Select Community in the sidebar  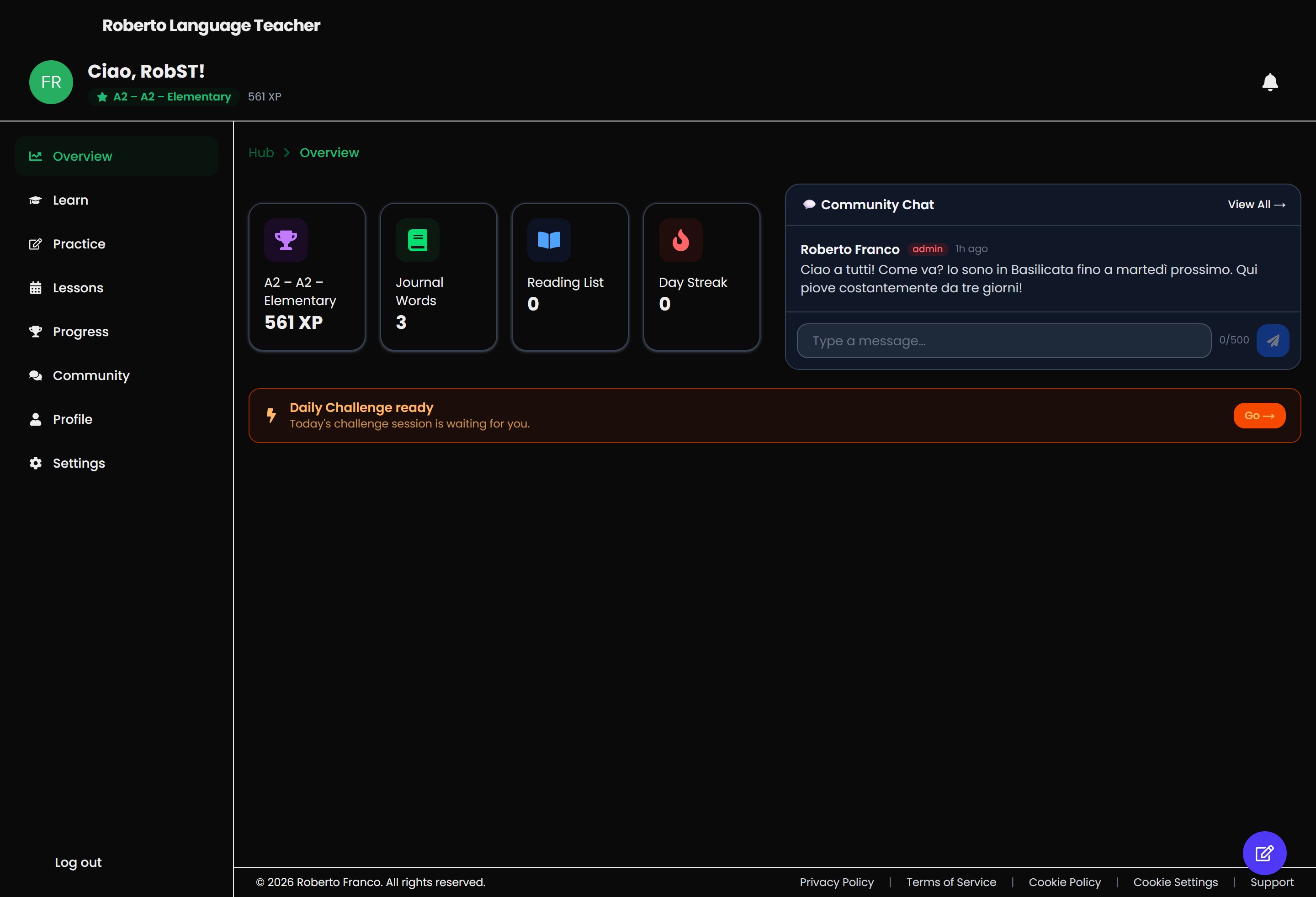(90, 376)
